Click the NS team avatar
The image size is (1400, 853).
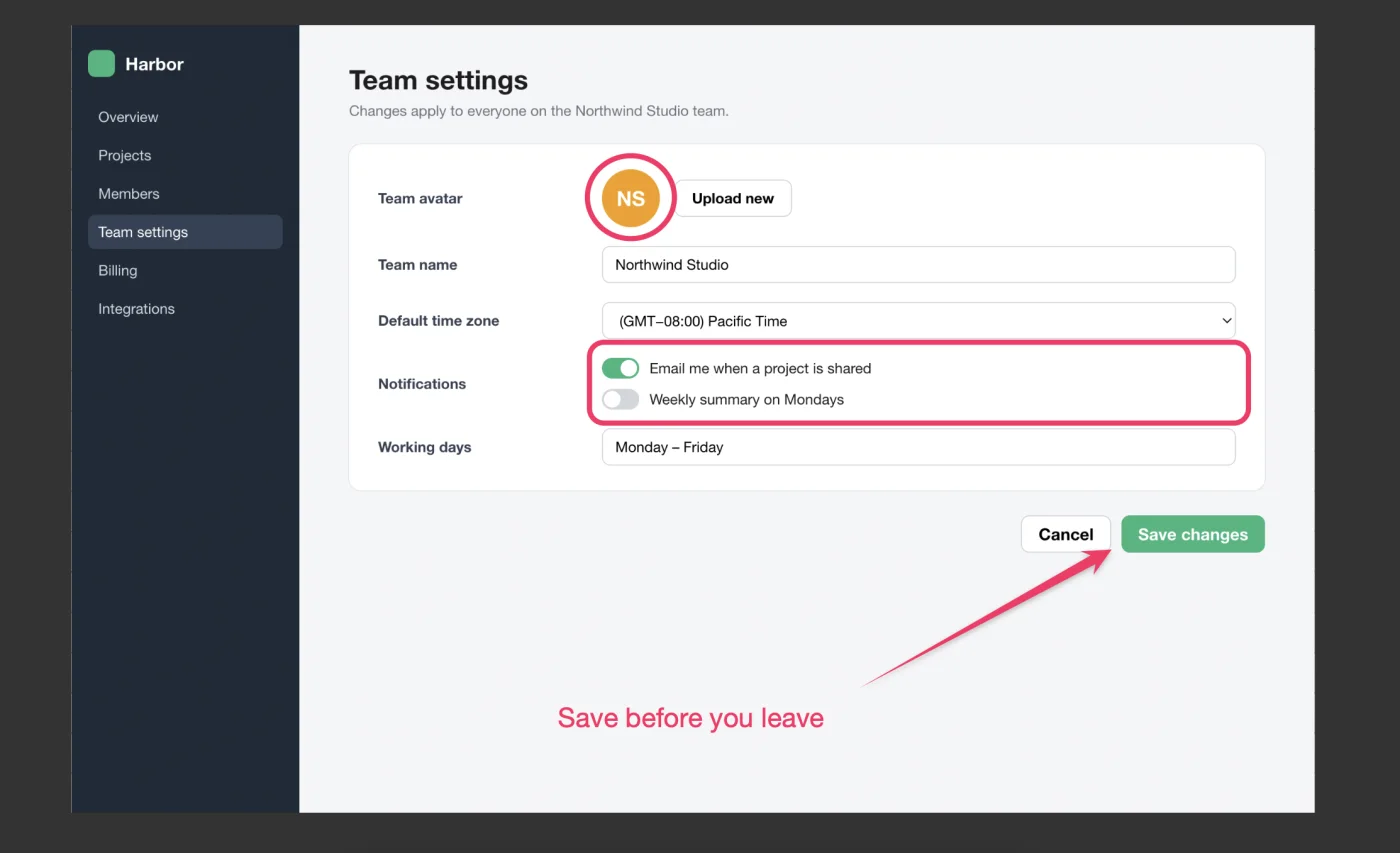[630, 198]
